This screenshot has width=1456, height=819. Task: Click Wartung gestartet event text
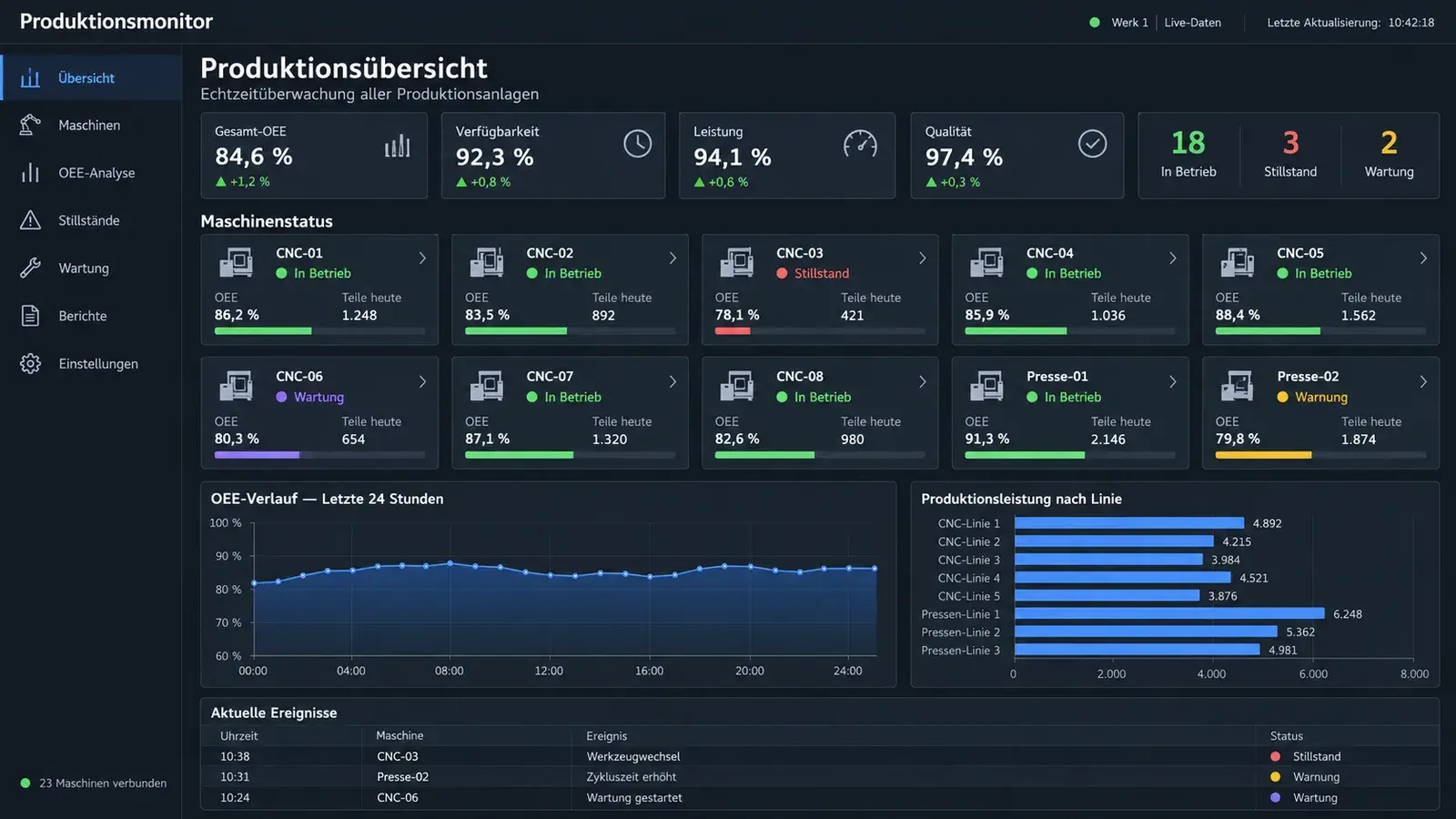634,798
